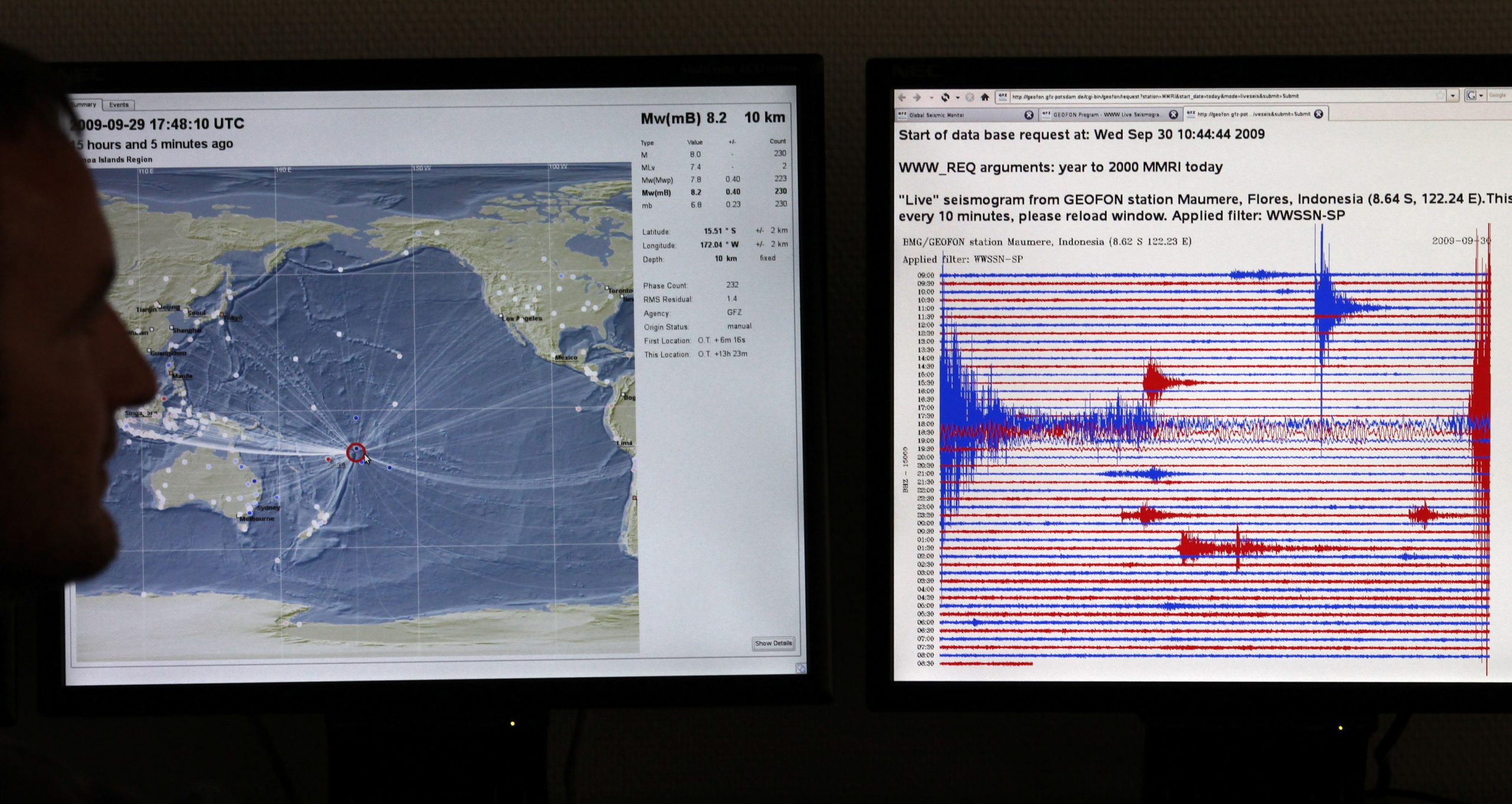The image size is (1512, 804).
Task: Click the browser Forward arrow
Action: pyautogui.click(x=917, y=97)
